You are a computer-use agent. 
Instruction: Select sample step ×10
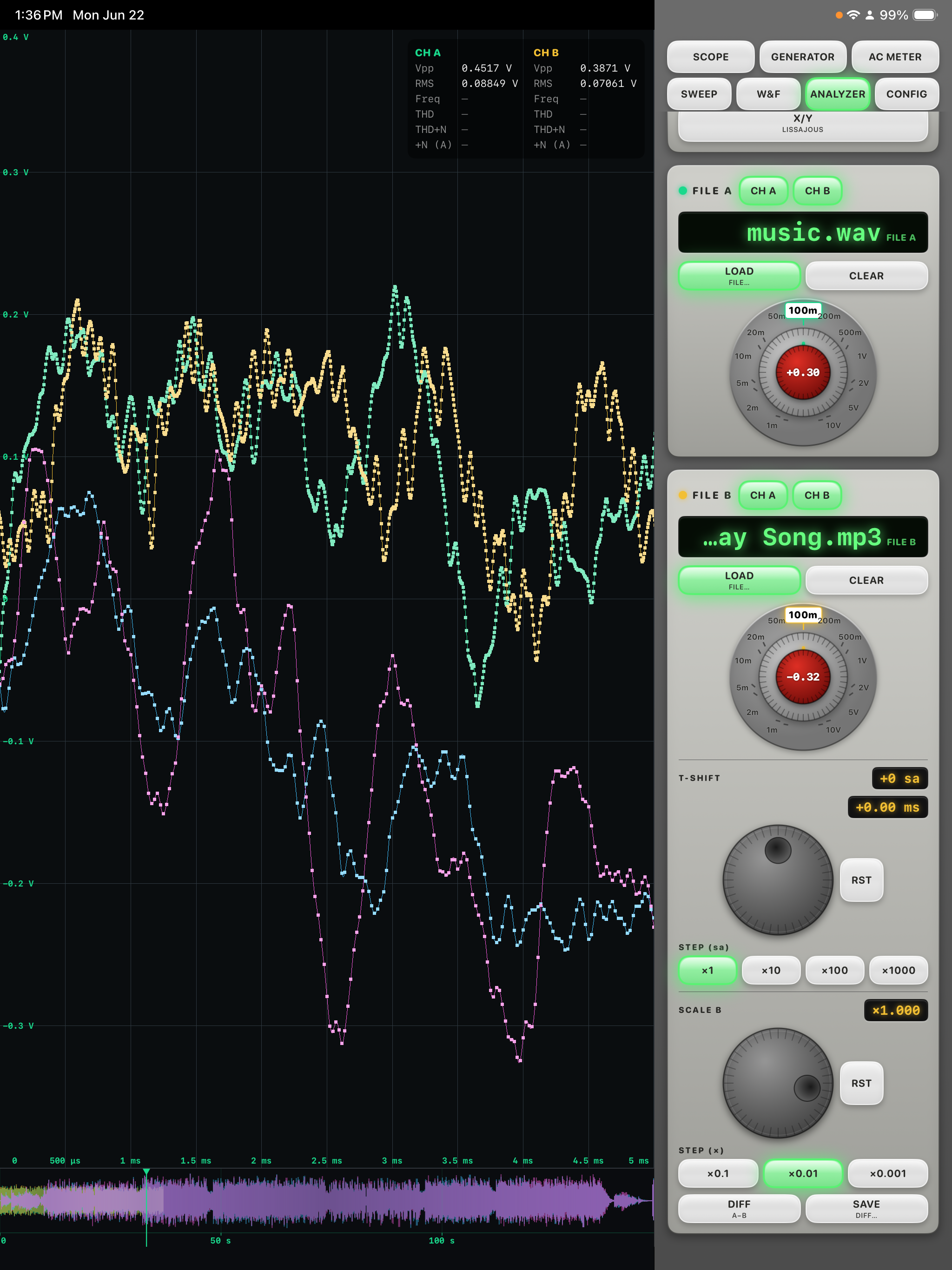(771, 970)
